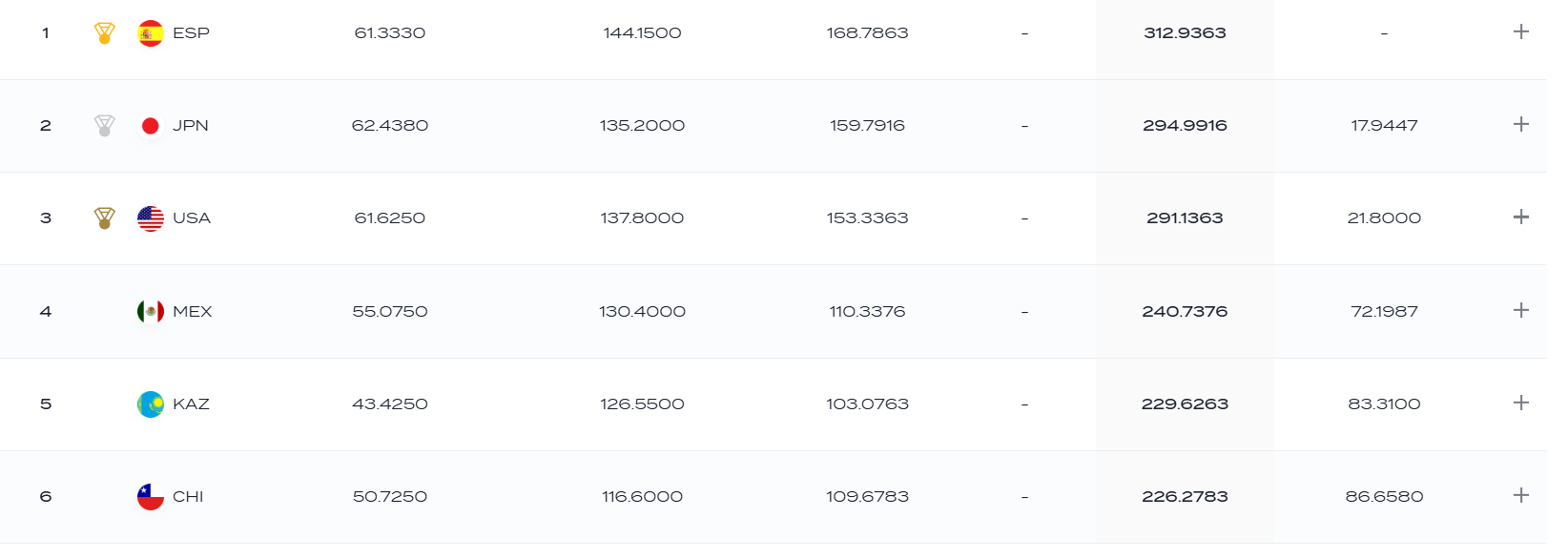
Task: Expand the ESP row details
Action: coord(1521,31)
